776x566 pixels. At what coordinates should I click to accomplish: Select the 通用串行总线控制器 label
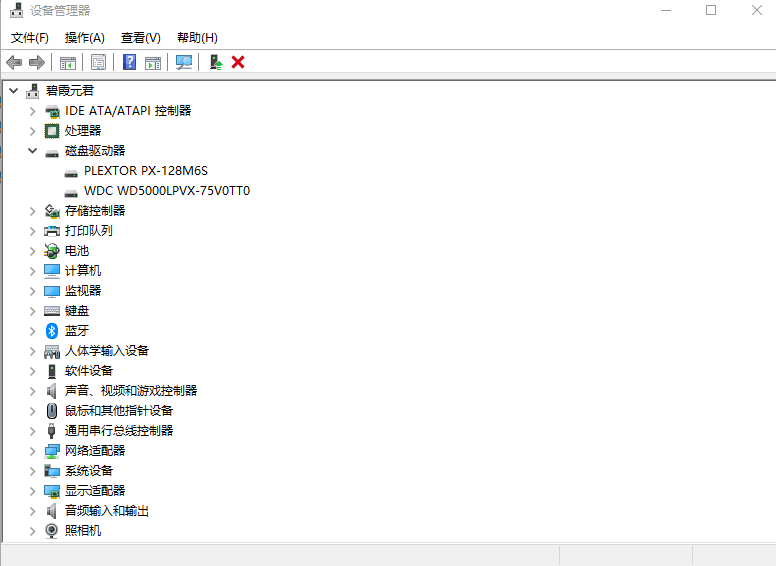[119, 430]
